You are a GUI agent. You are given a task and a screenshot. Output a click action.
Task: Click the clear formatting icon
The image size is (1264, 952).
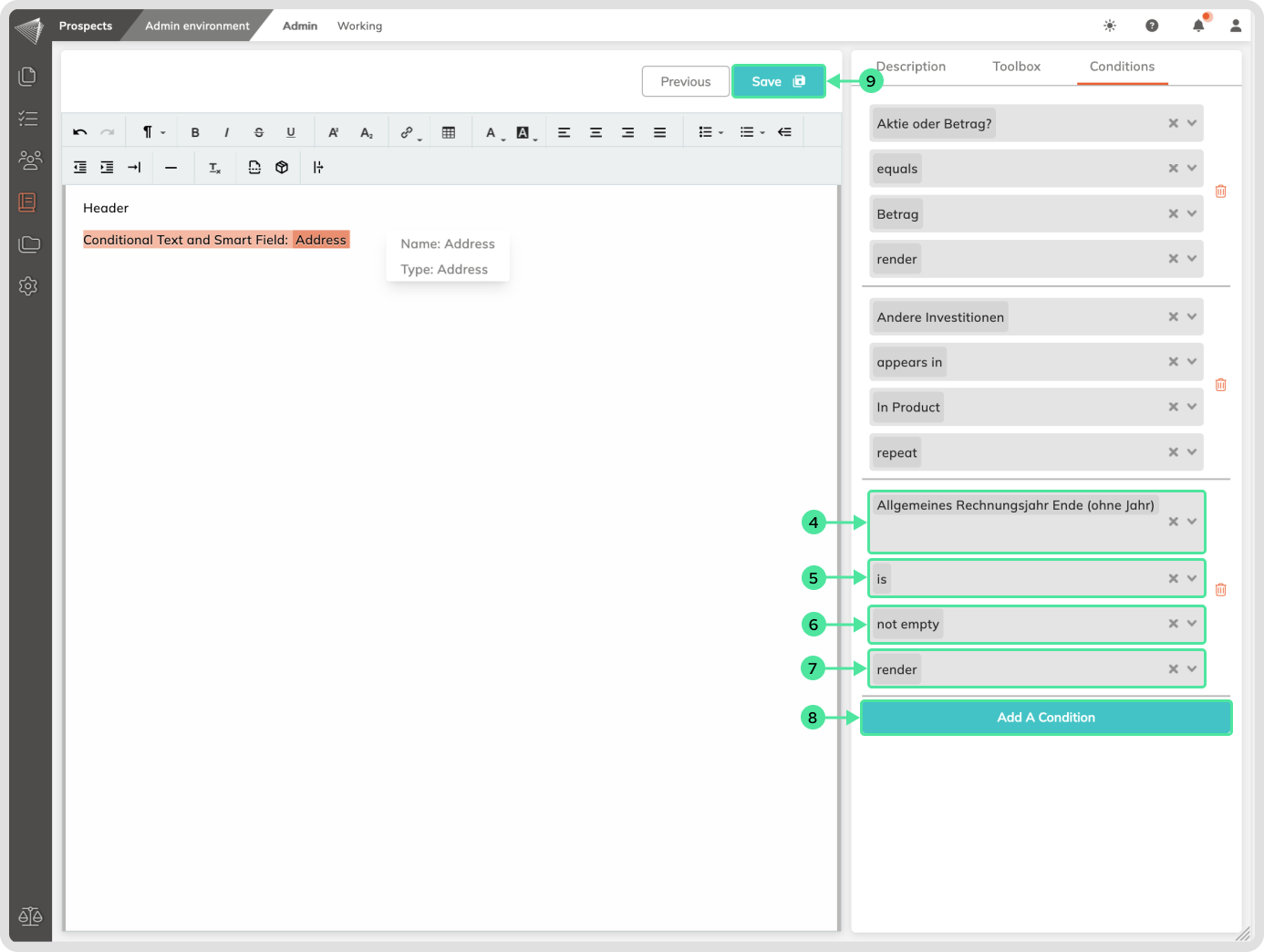point(215,168)
